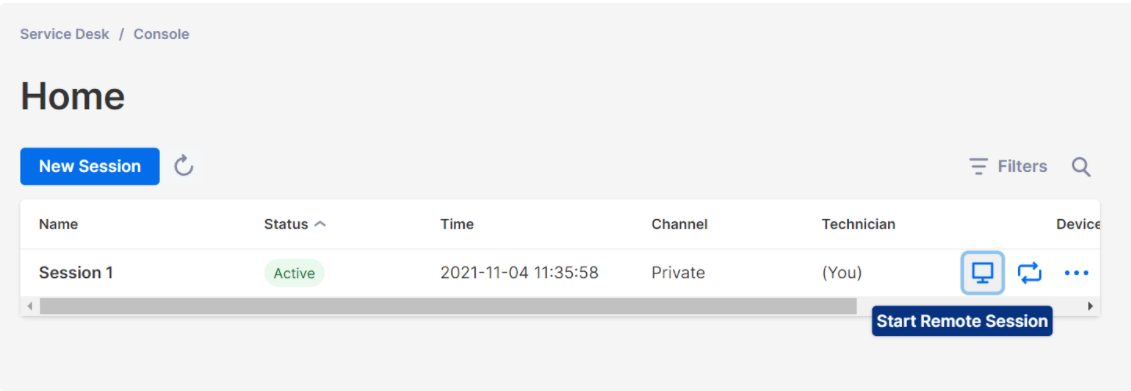
Task: Sort by the Name column header
Action: pos(58,224)
